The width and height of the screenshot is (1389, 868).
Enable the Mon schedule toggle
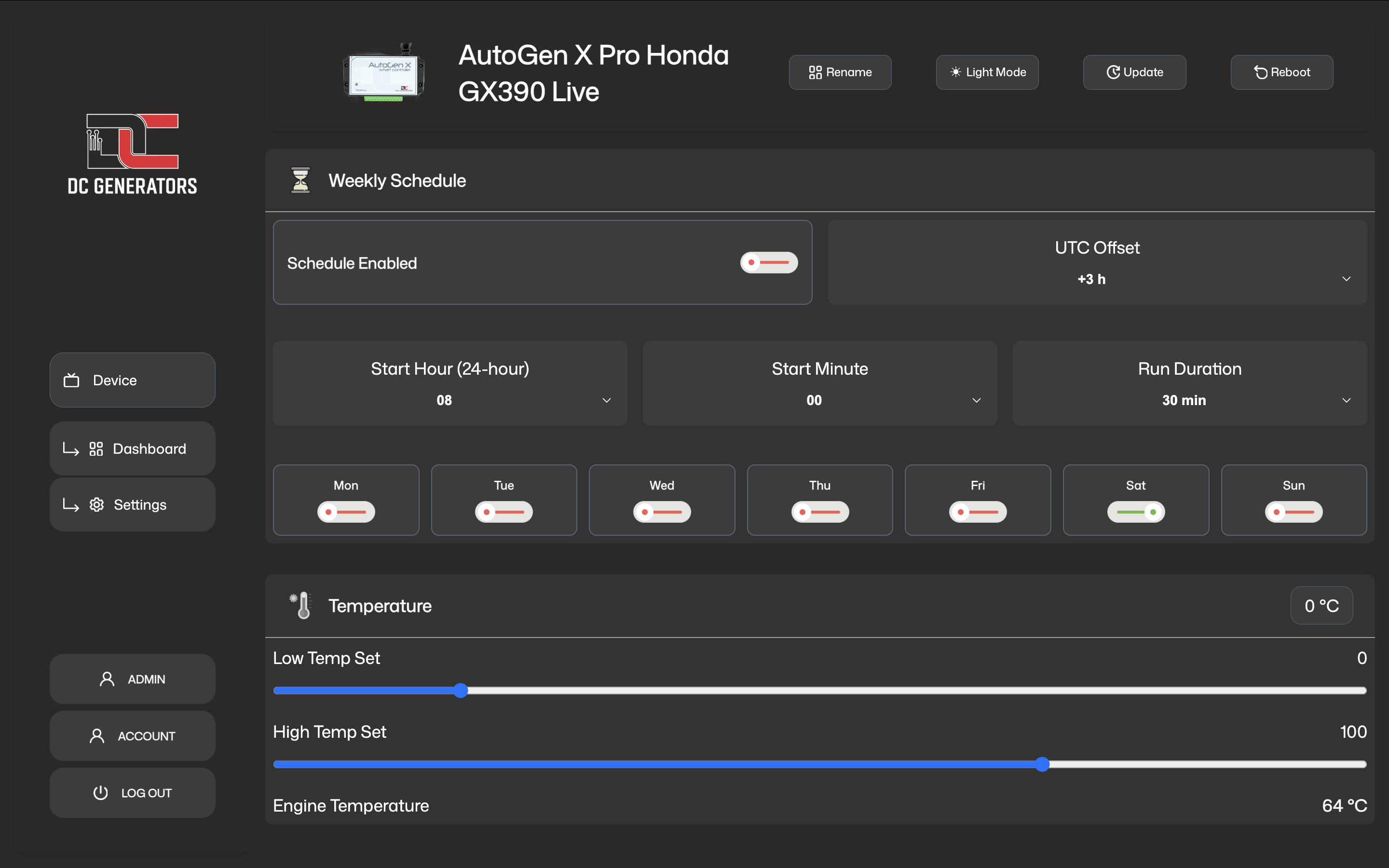coord(346,512)
